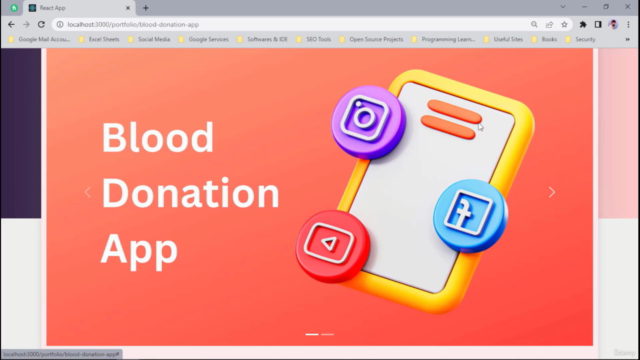Screen dimensions: 640x360
Task: Share this page via the share icon
Action: click(x=549, y=24)
